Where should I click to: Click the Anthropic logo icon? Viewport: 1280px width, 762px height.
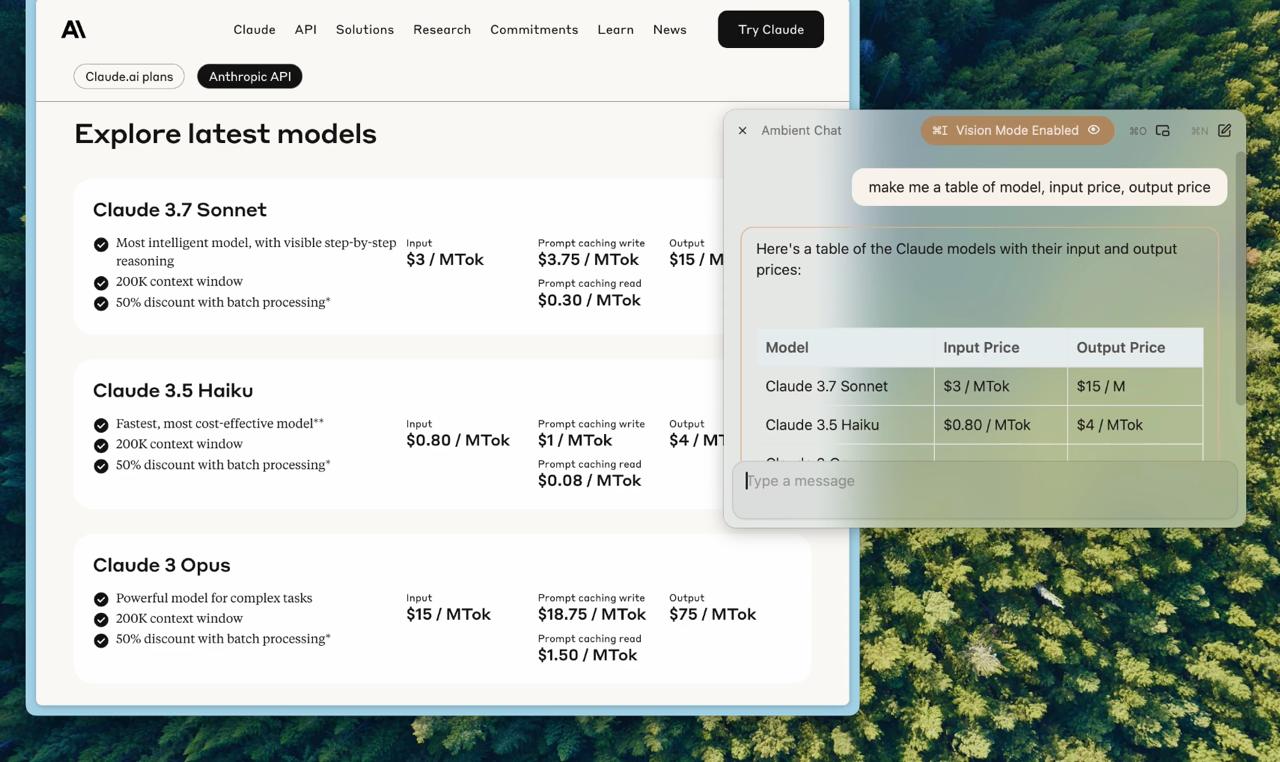point(73,29)
